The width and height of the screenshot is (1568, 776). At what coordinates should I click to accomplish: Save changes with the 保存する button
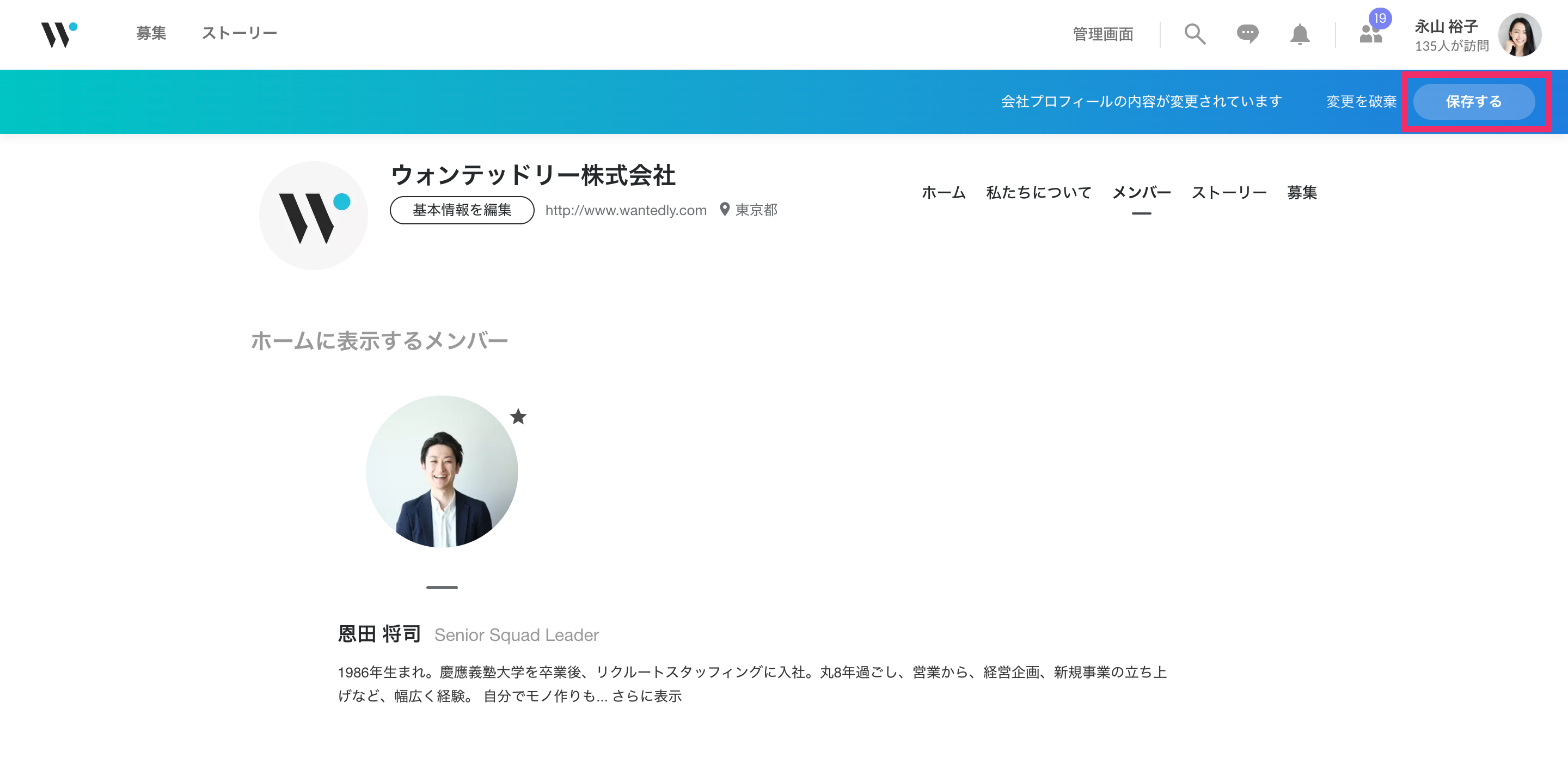tap(1474, 102)
